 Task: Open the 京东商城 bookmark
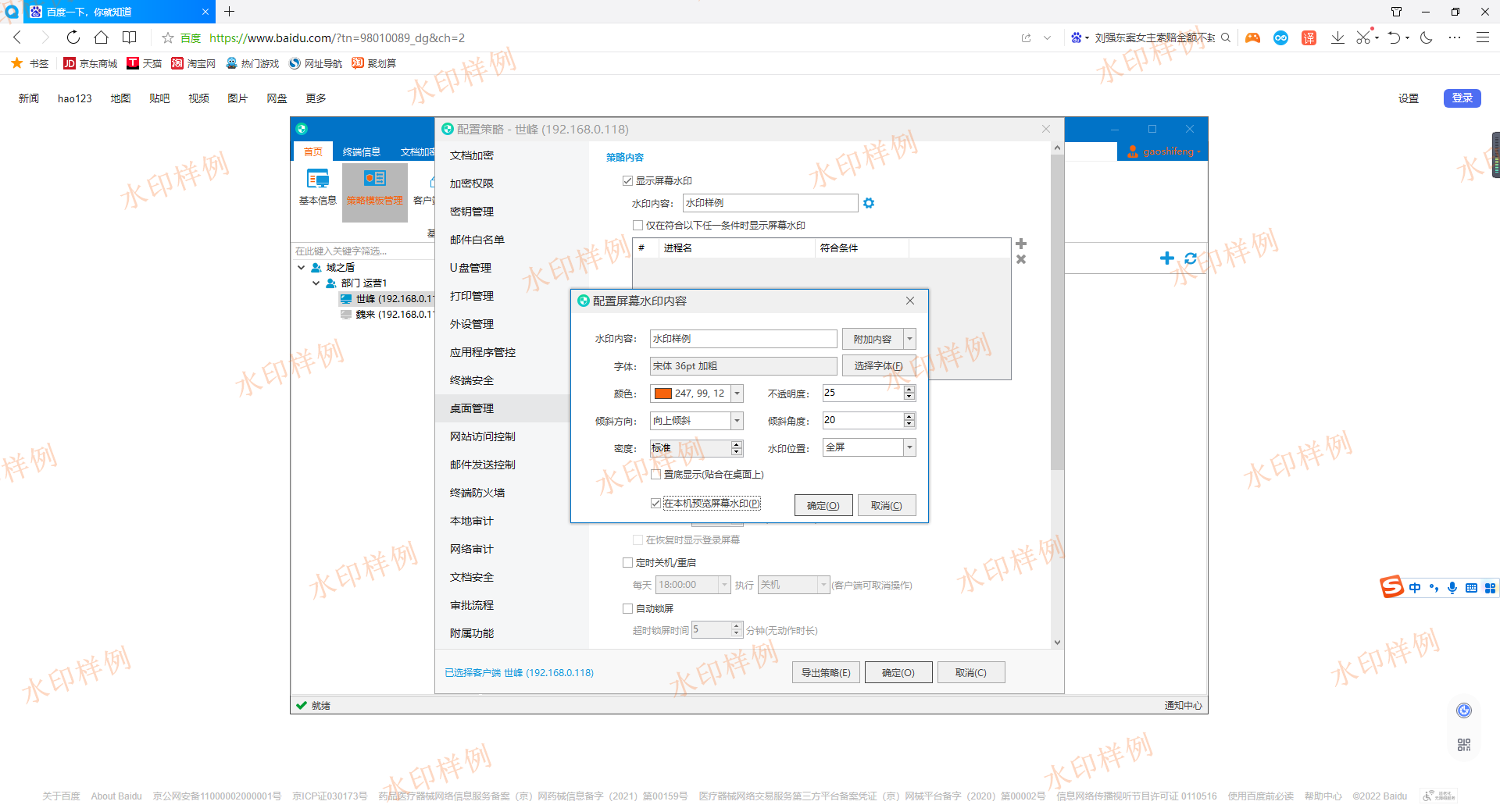pos(91,64)
